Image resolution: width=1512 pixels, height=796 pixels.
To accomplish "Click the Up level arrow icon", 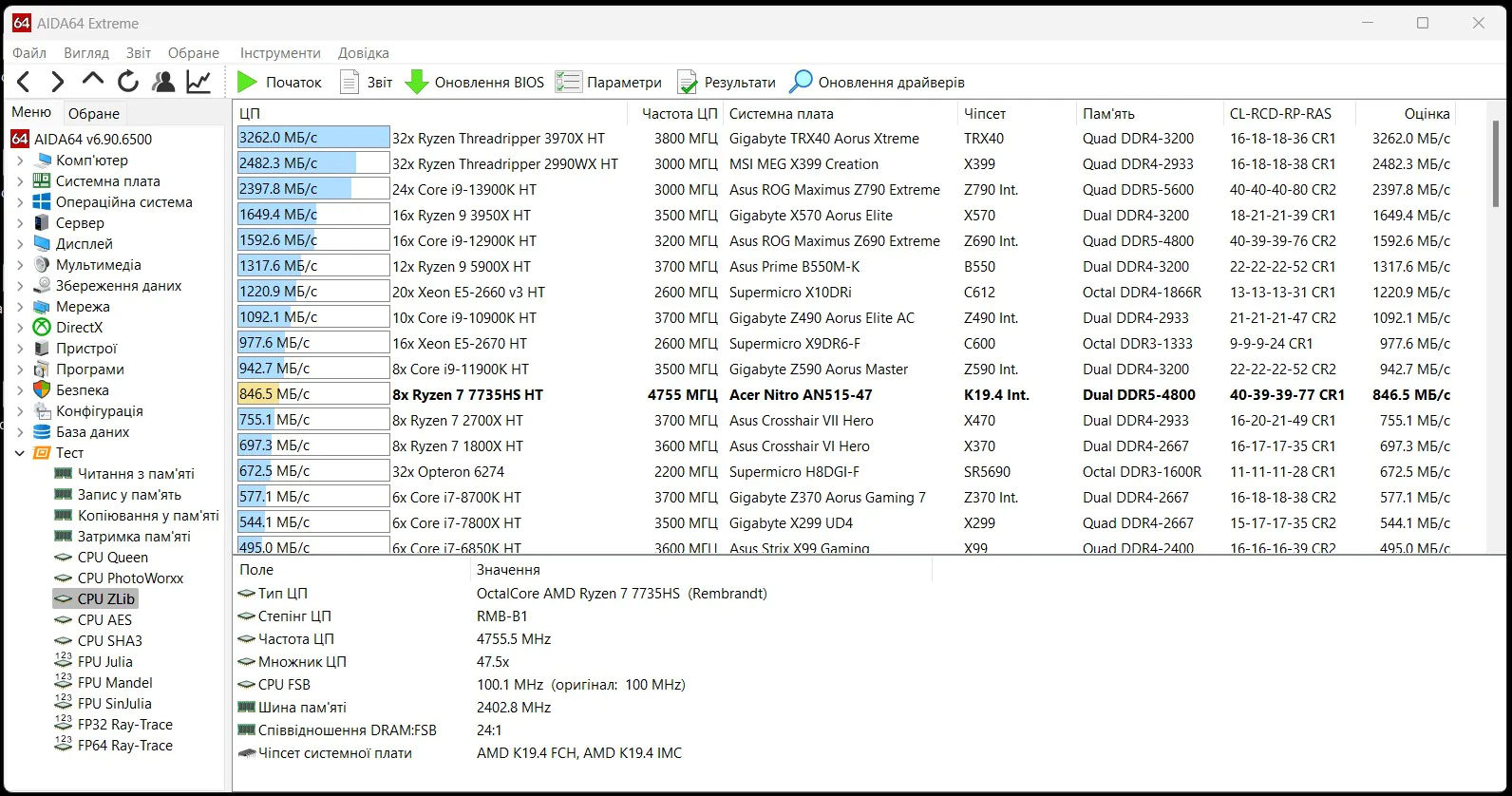I will tap(93, 81).
